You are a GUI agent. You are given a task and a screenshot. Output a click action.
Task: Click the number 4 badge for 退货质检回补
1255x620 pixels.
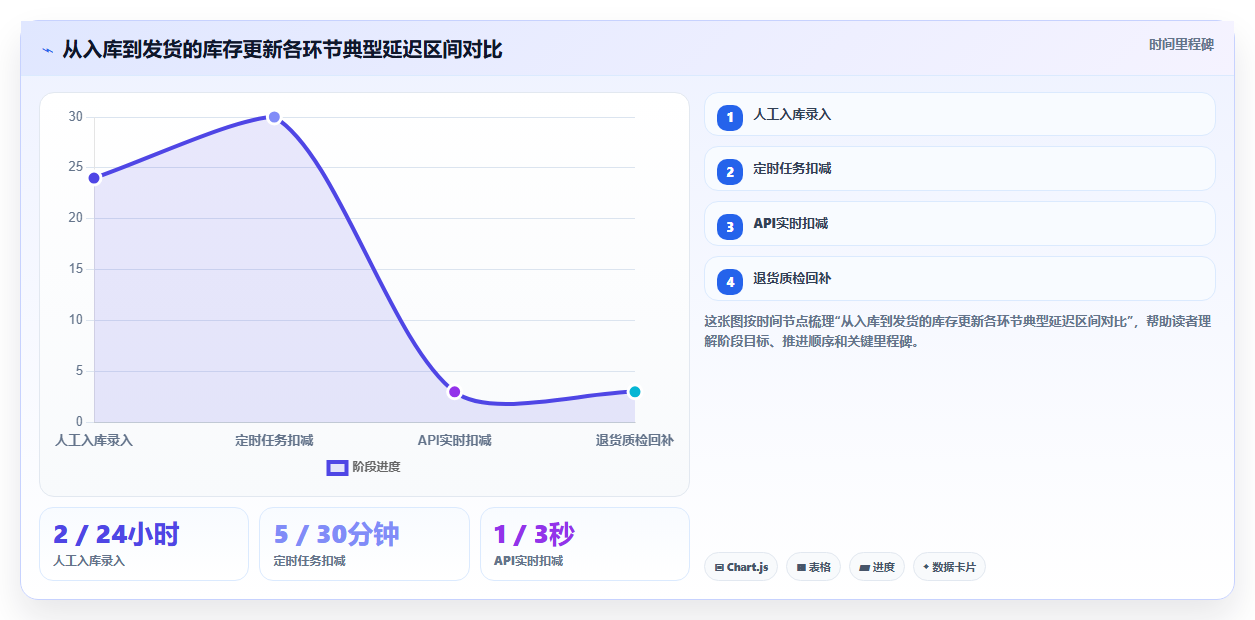pos(730,281)
